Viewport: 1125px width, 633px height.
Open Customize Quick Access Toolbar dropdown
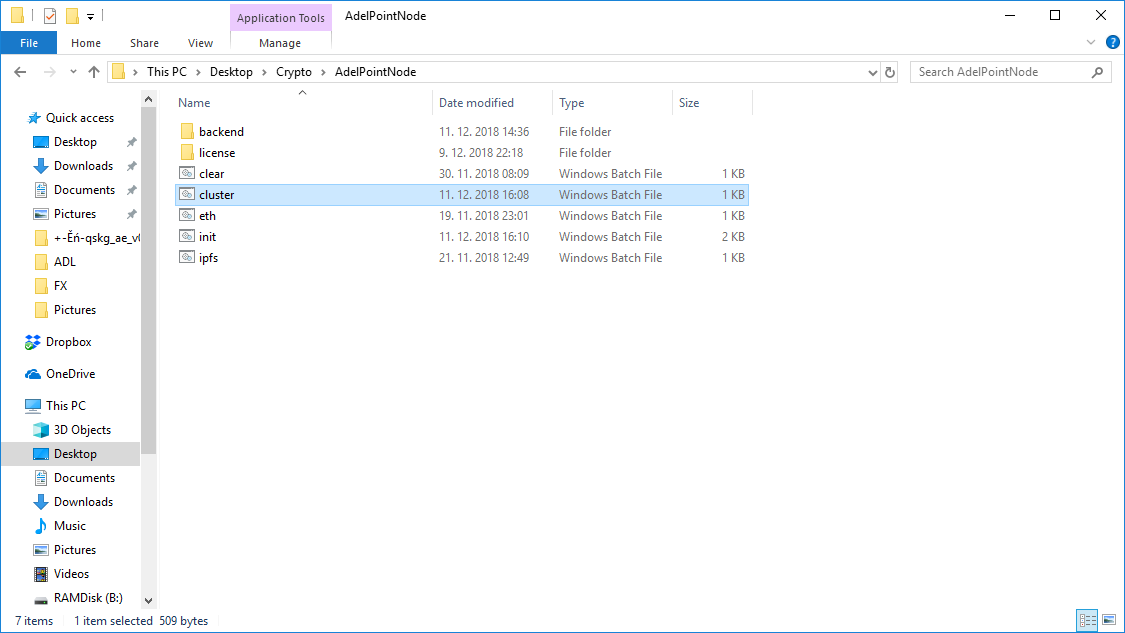[90, 16]
